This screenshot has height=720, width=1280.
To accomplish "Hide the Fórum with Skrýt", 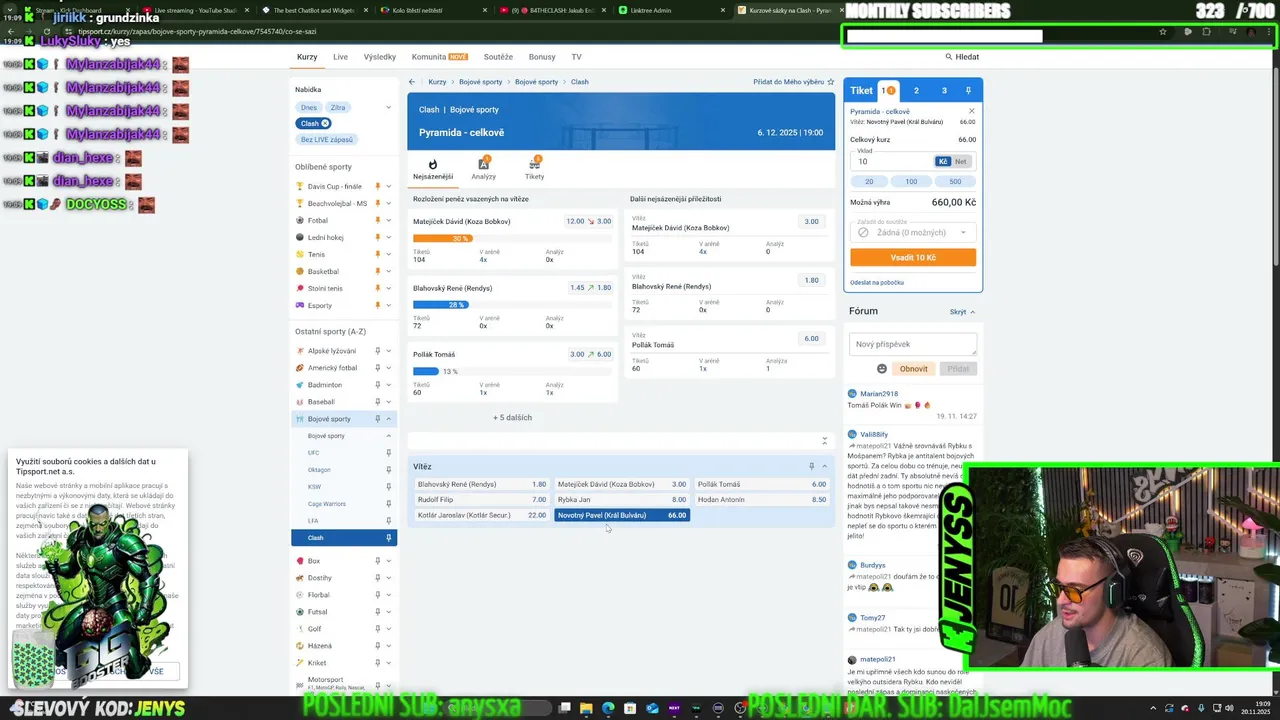I will click(962, 312).
